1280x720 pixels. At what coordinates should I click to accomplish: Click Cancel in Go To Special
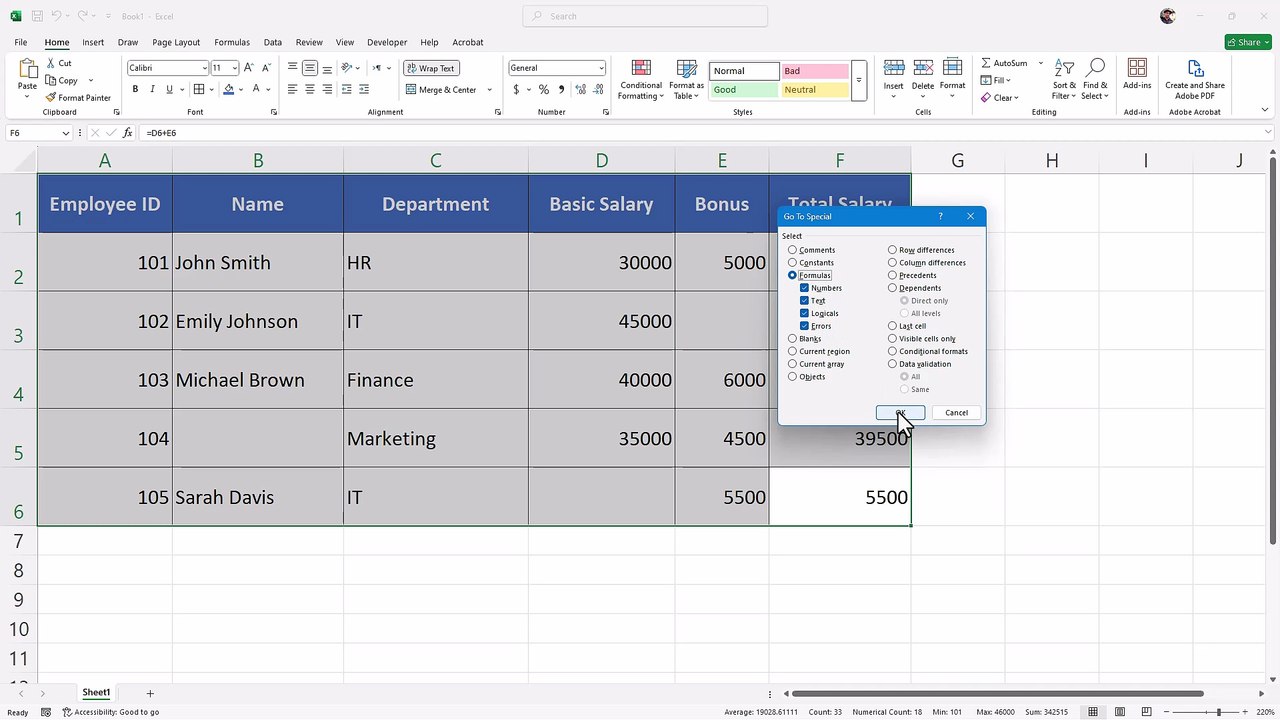click(956, 413)
